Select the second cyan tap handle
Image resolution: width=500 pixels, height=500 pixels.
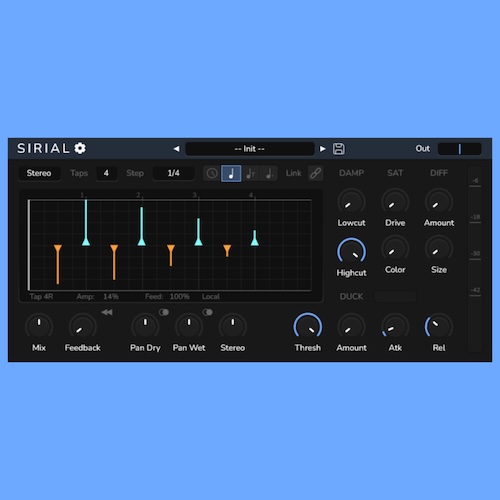click(142, 242)
